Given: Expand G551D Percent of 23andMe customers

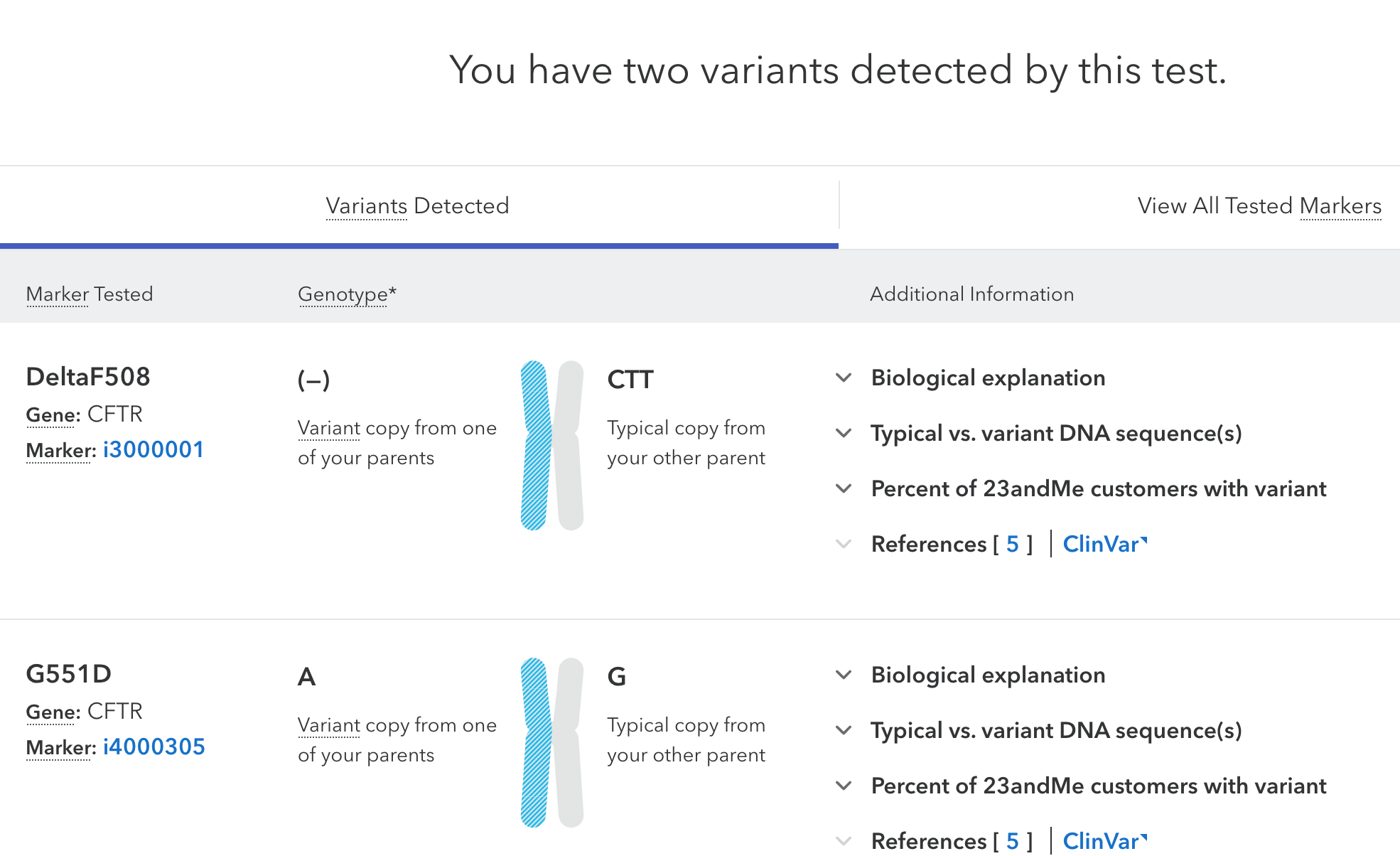Looking at the screenshot, I should pyautogui.click(x=844, y=786).
